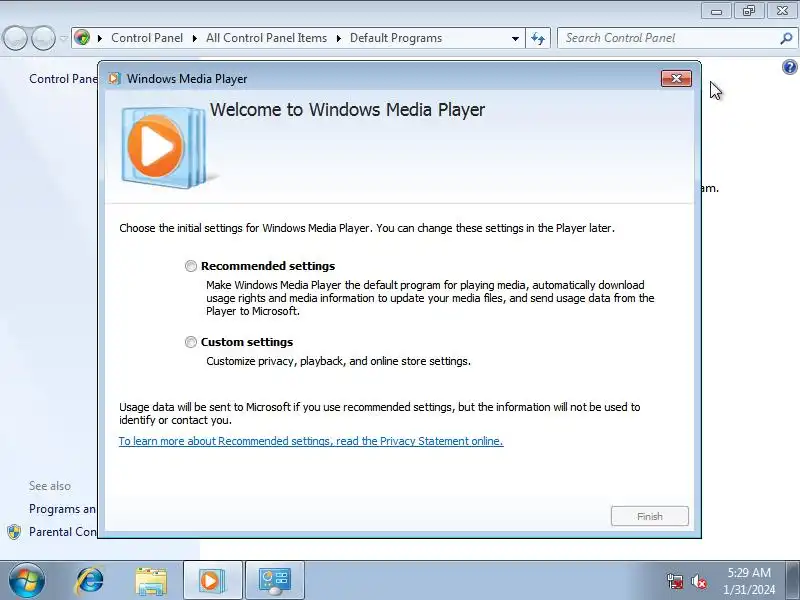
Task: Click the network status tray icon
Action: [675, 581]
